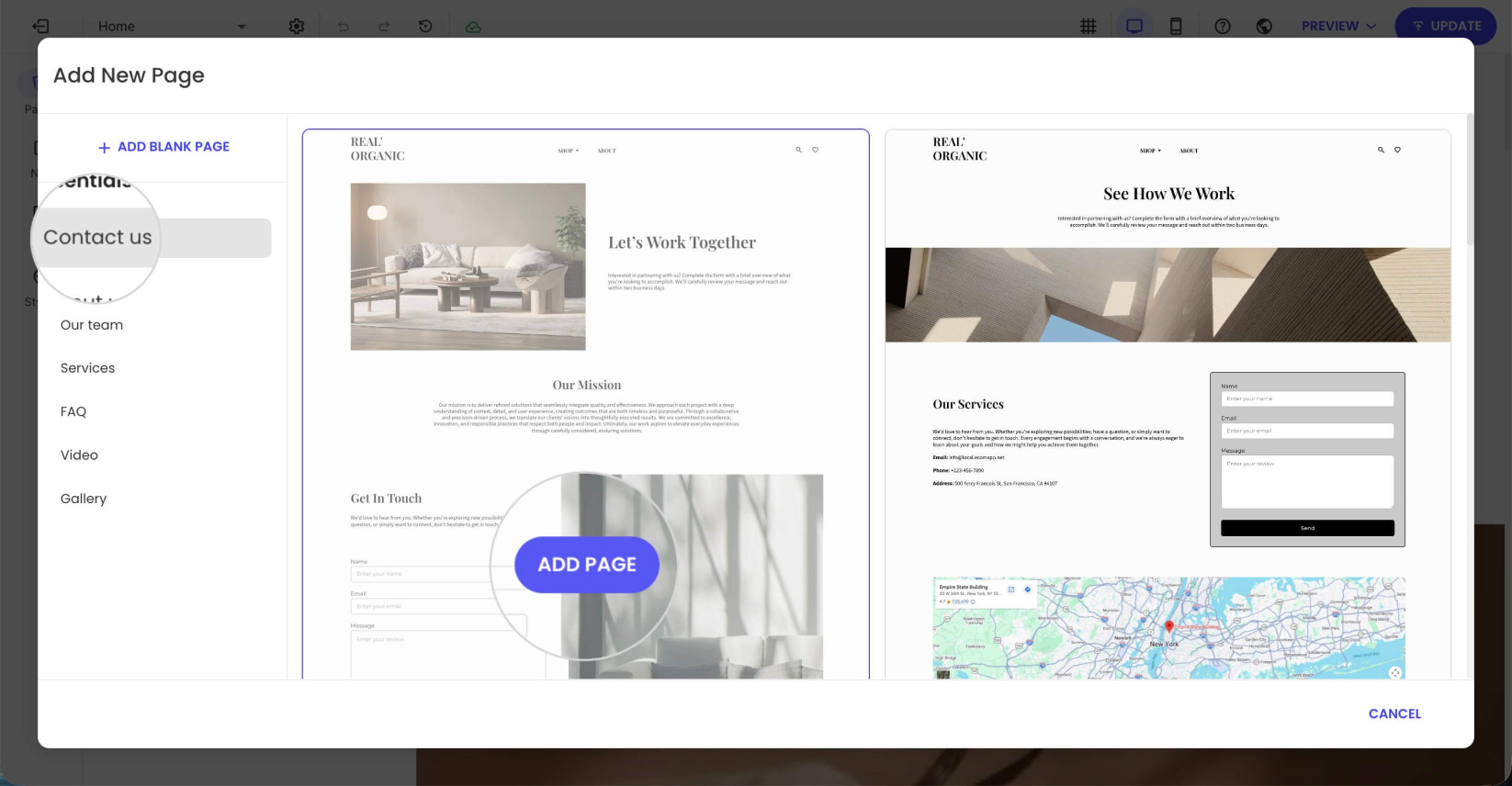Toggle the grid overlay icon
Viewport: 1512px width, 786px height.
[x=1089, y=26]
